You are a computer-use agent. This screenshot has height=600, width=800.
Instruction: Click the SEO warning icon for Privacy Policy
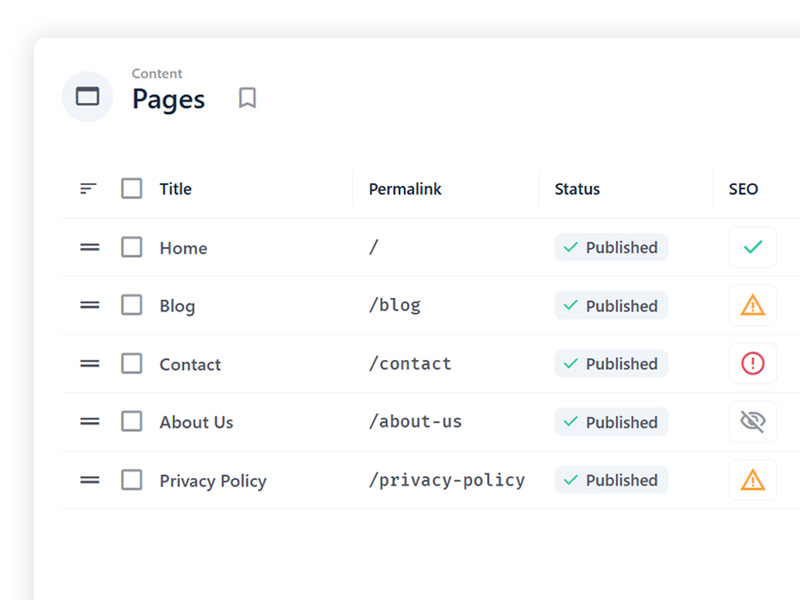point(753,480)
